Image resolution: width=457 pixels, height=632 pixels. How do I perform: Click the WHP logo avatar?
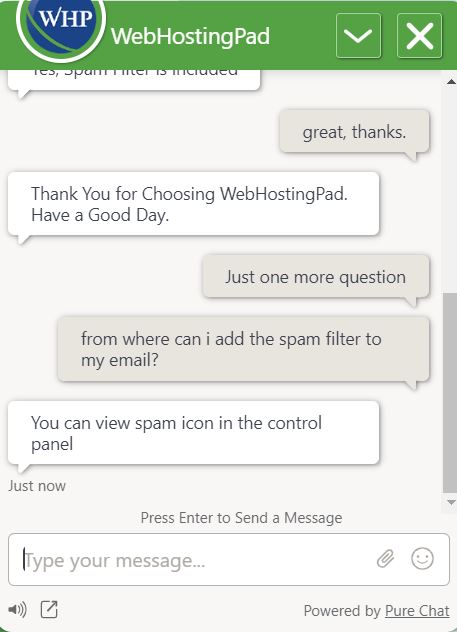pyautogui.click(x=60, y=26)
